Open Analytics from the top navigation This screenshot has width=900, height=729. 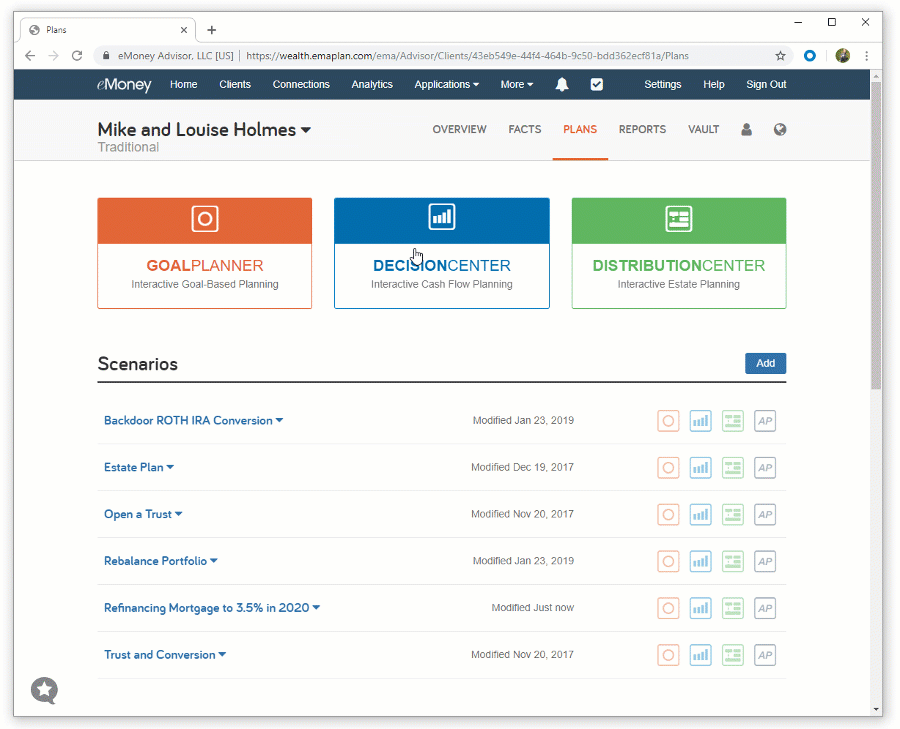(x=372, y=84)
